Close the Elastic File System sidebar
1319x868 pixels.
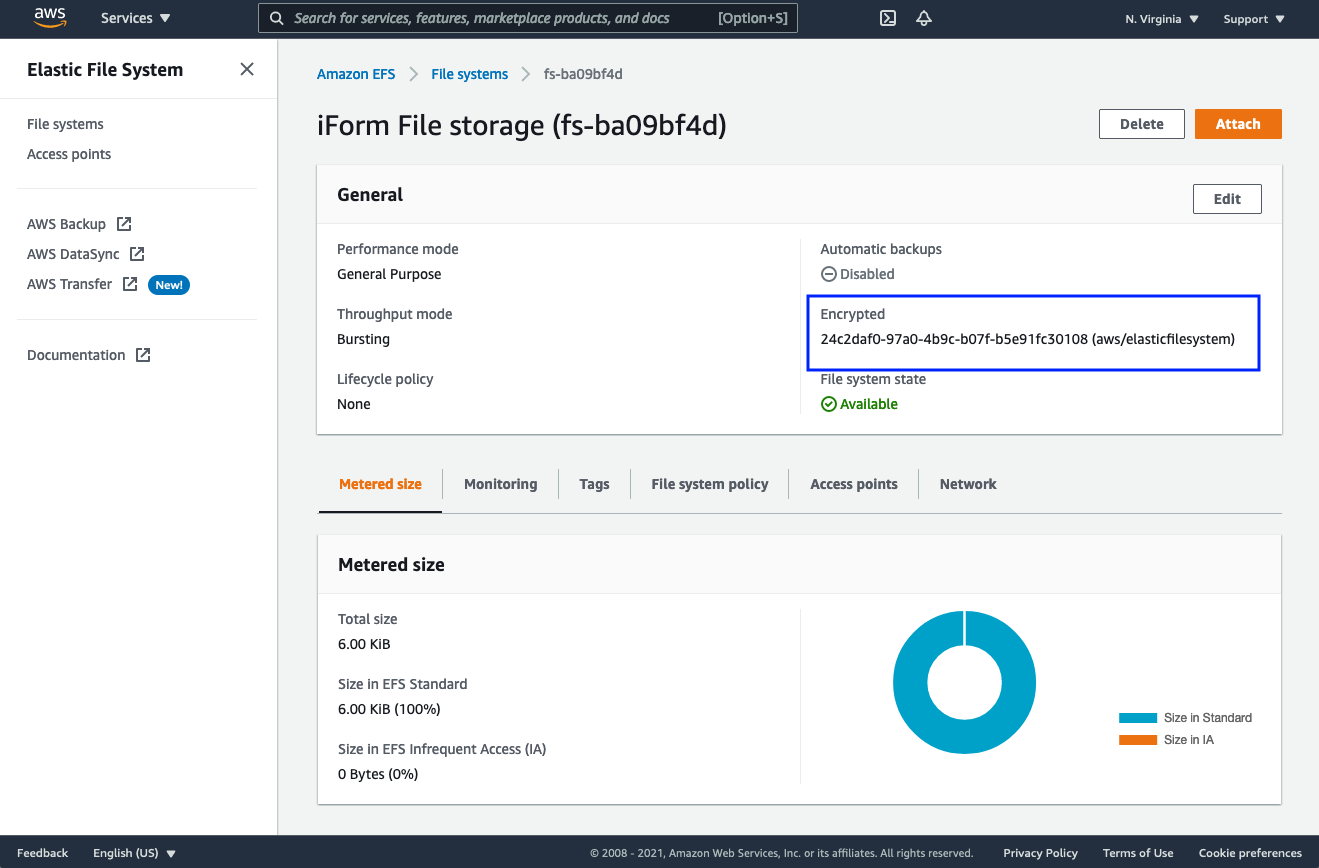pyautogui.click(x=247, y=69)
